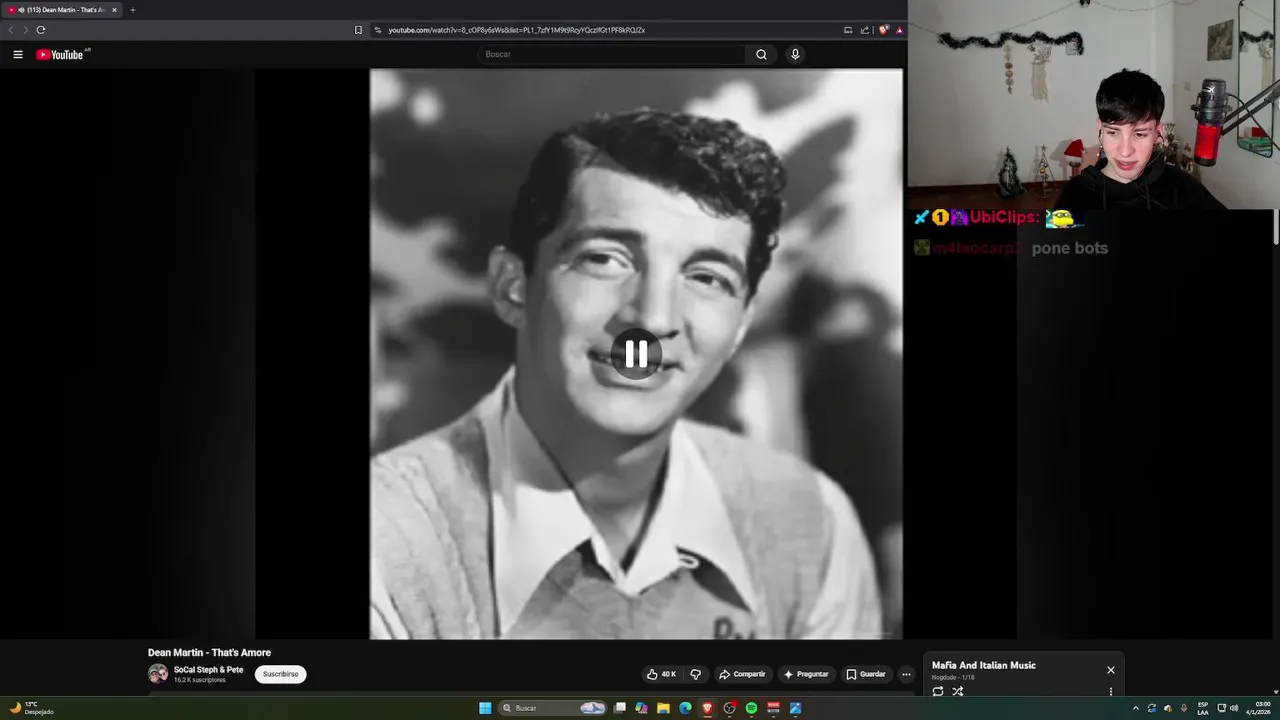The image size is (1280, 720).
Task: Dislike the video with thumbs-down icon
Action: click(696, 674)
